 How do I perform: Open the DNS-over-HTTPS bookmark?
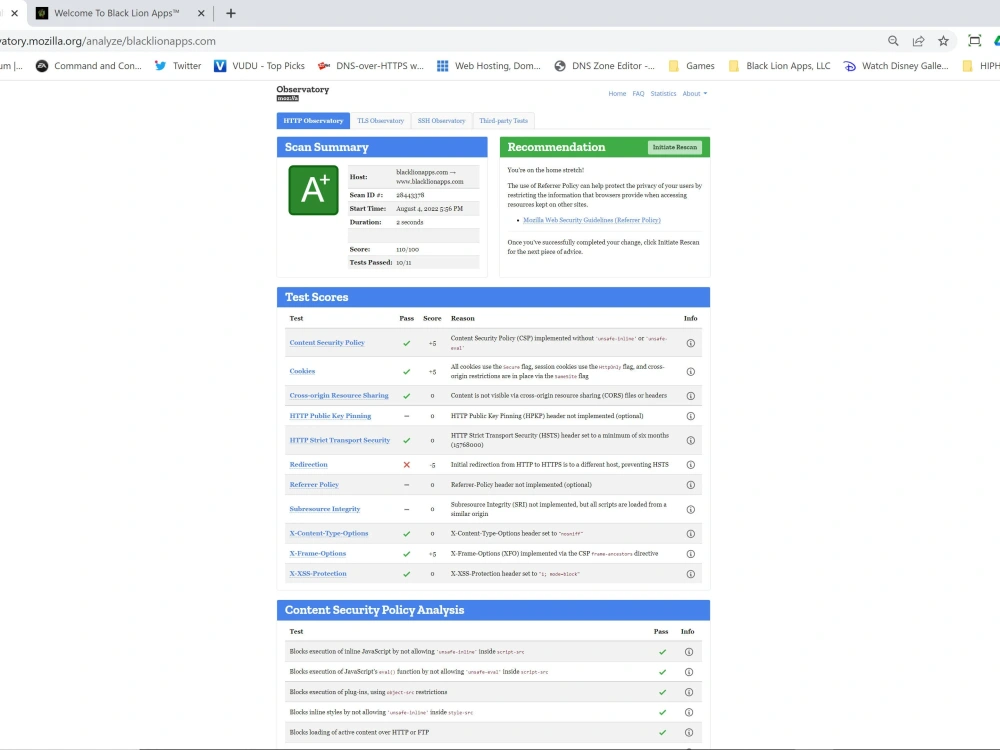pyautogui.click(x=371, y=66)
